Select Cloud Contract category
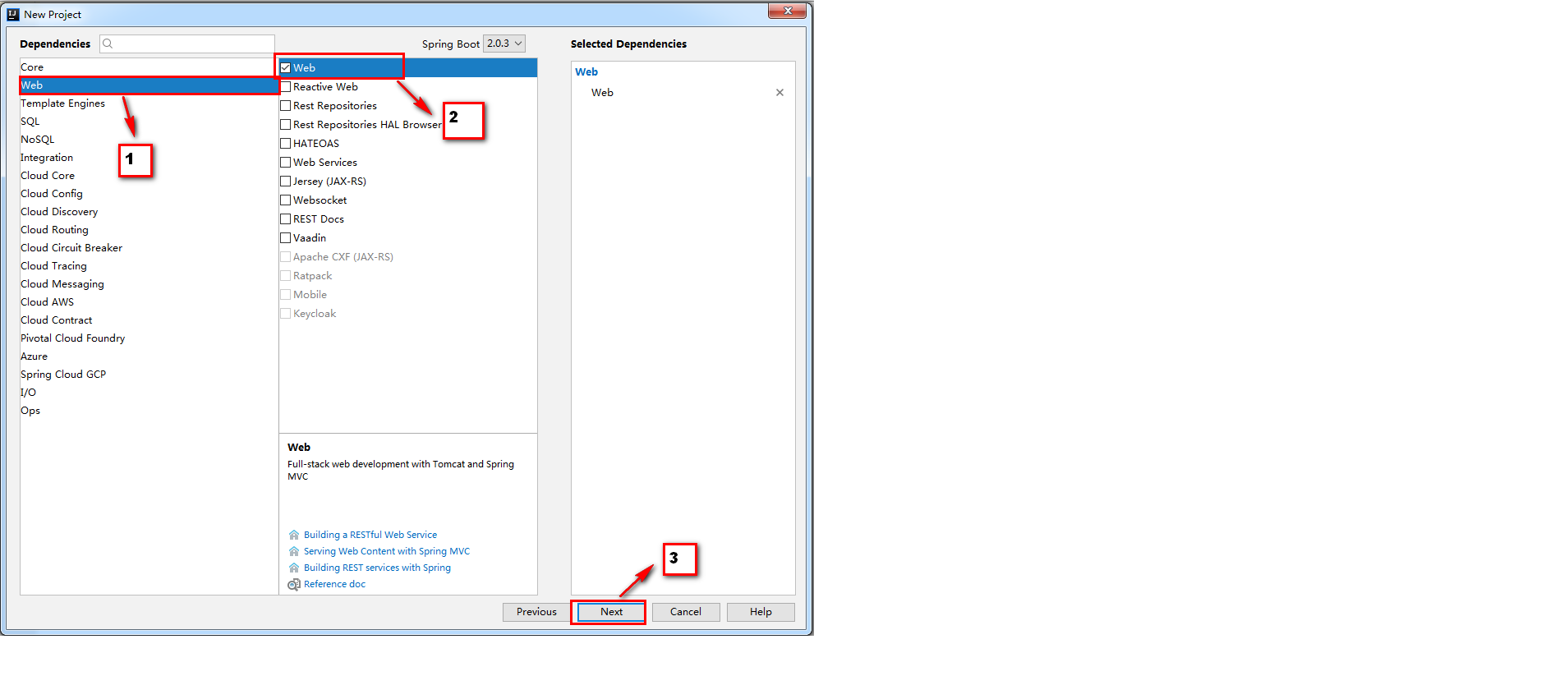The height and width of the screenshot is (699, 1568). point(149,320)
